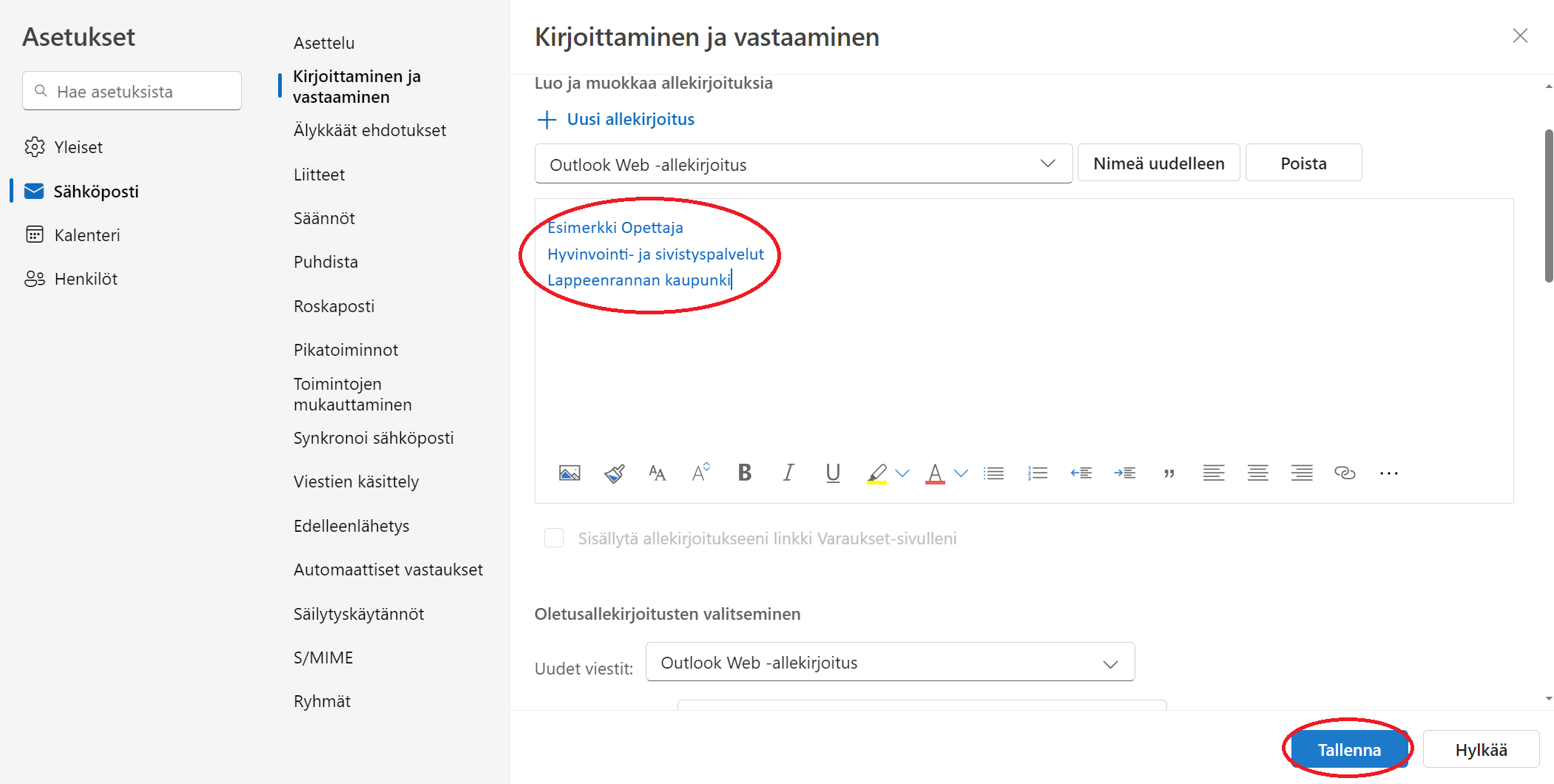Click the Yleiset gear icon
The image size is (1554, 784).
click(34, 147)
